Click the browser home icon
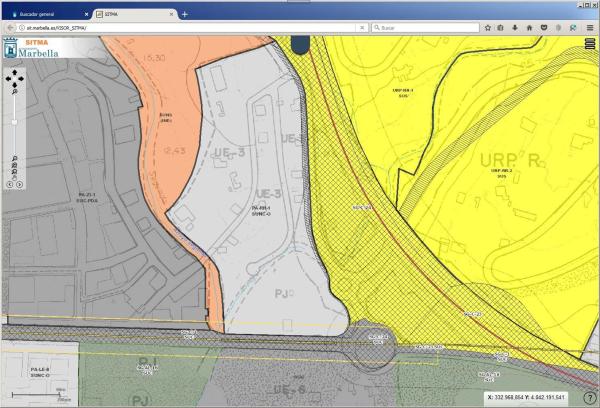Image resolution: width=600 pixels, height=408 pixels. (x=530, y=28)
